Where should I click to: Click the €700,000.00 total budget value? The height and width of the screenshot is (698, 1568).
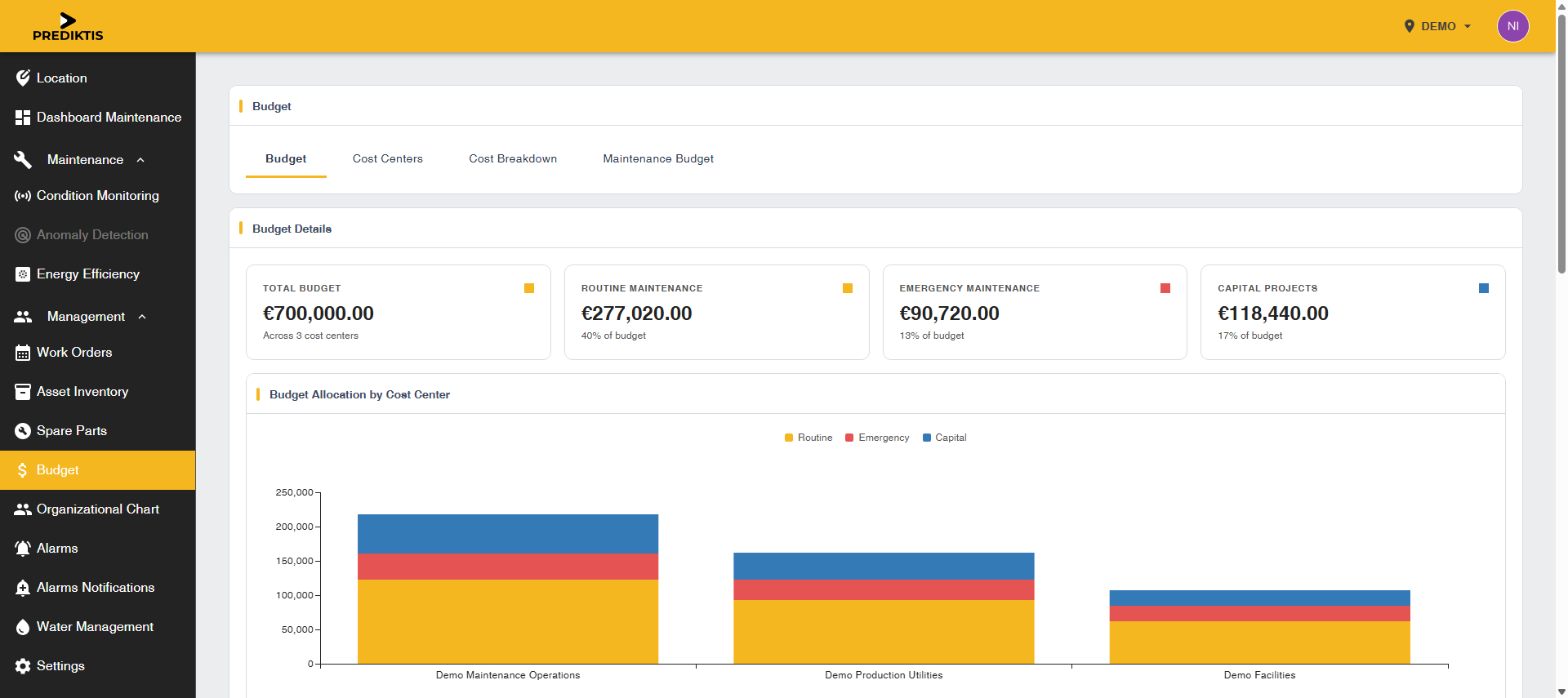(x=318, y=313)
